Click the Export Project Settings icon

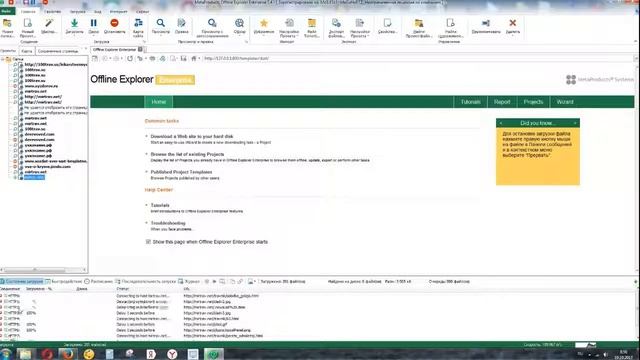point(360,23)
